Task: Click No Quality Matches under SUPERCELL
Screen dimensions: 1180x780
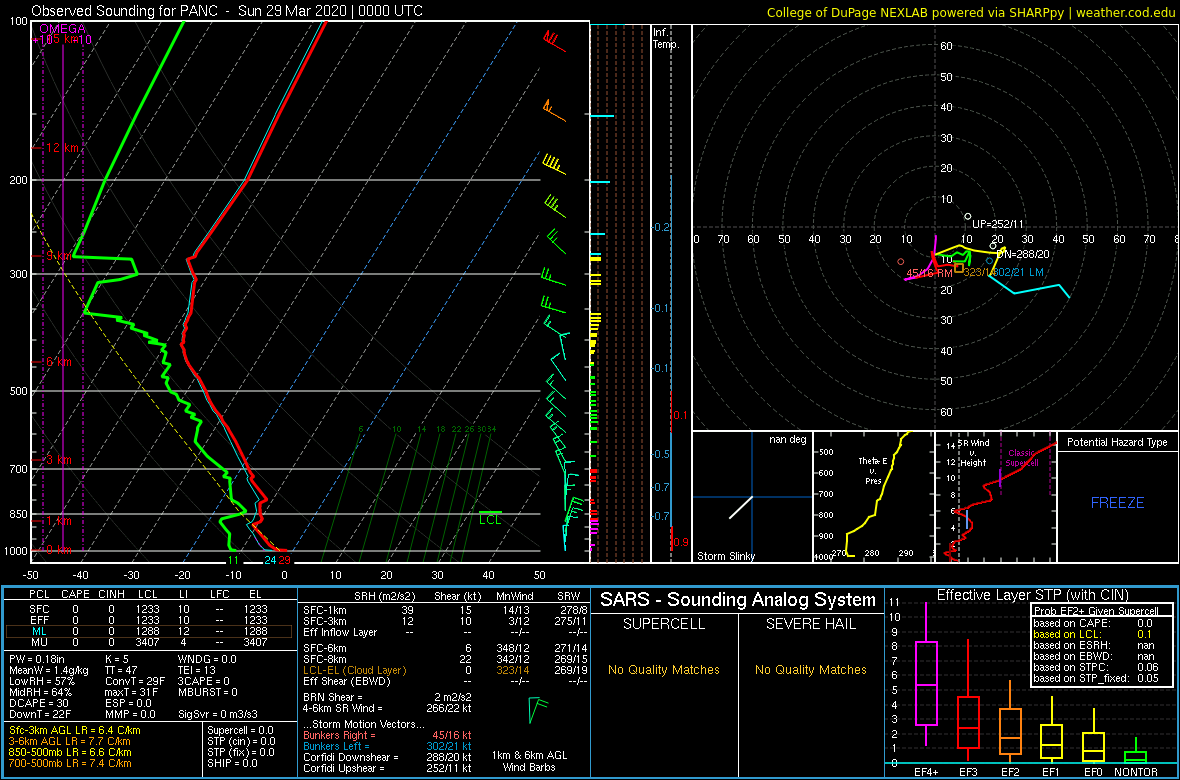Action: [x=664, y=669]
